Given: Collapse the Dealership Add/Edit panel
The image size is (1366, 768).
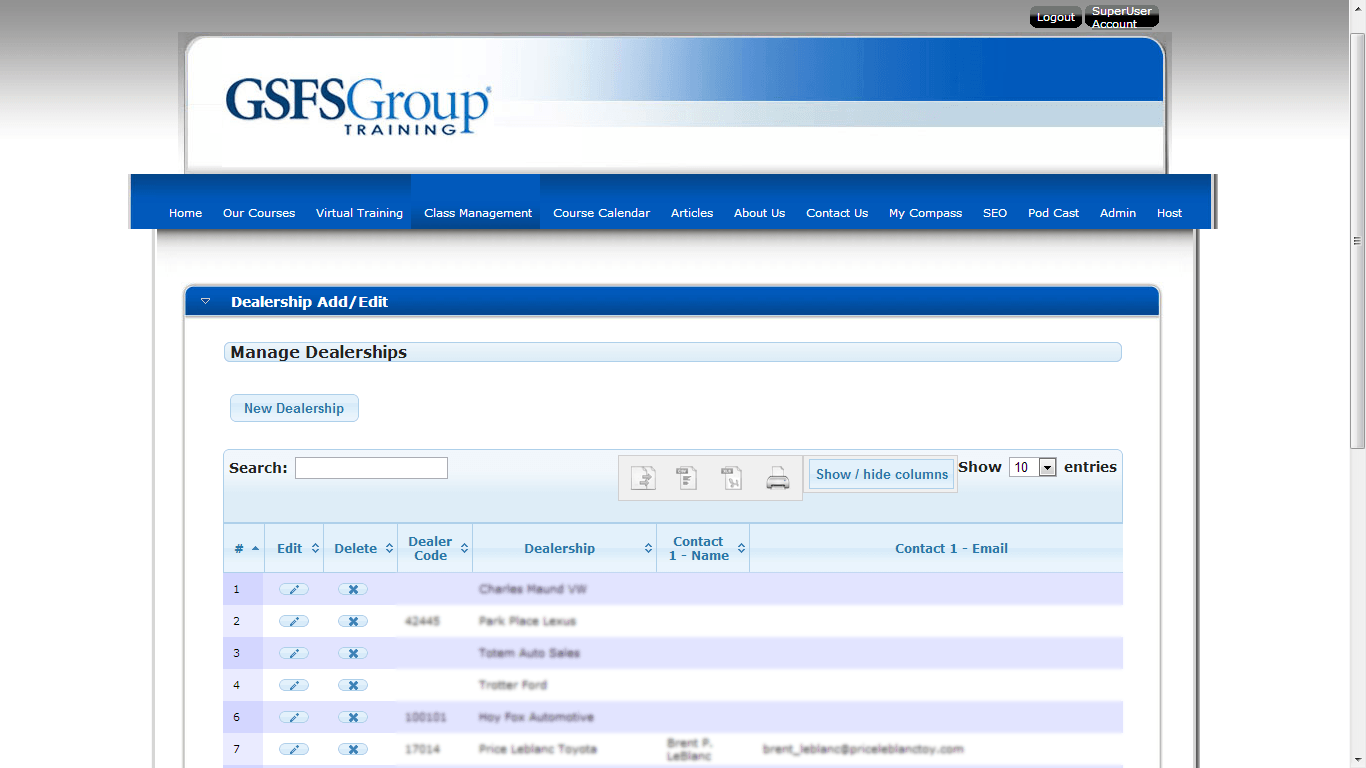Looking at the screenshot, I should 206,301.
